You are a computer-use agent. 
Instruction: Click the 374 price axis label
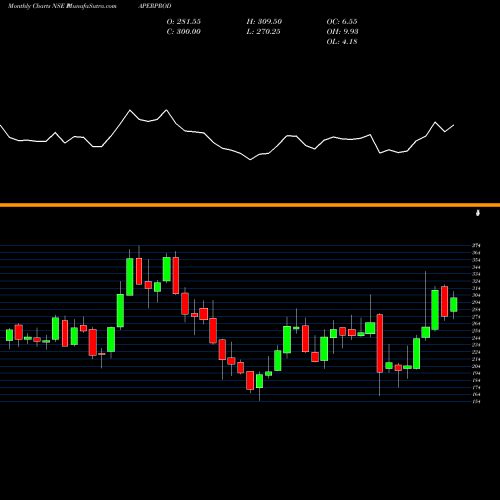point(476,246)
